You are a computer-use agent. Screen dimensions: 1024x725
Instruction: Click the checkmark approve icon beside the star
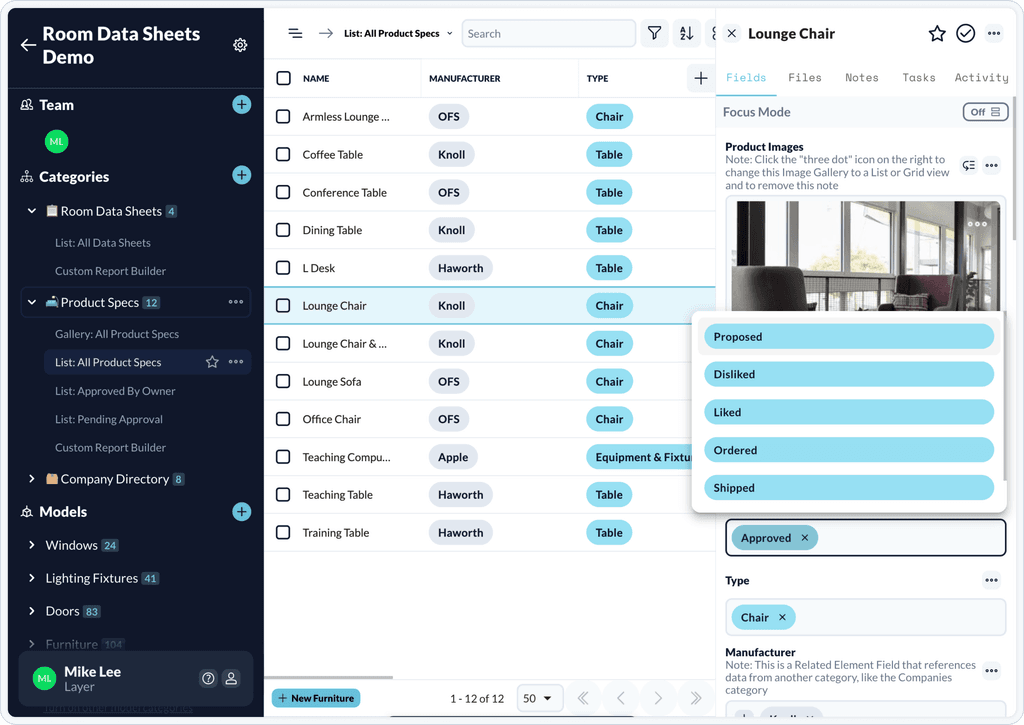point(965,33)
